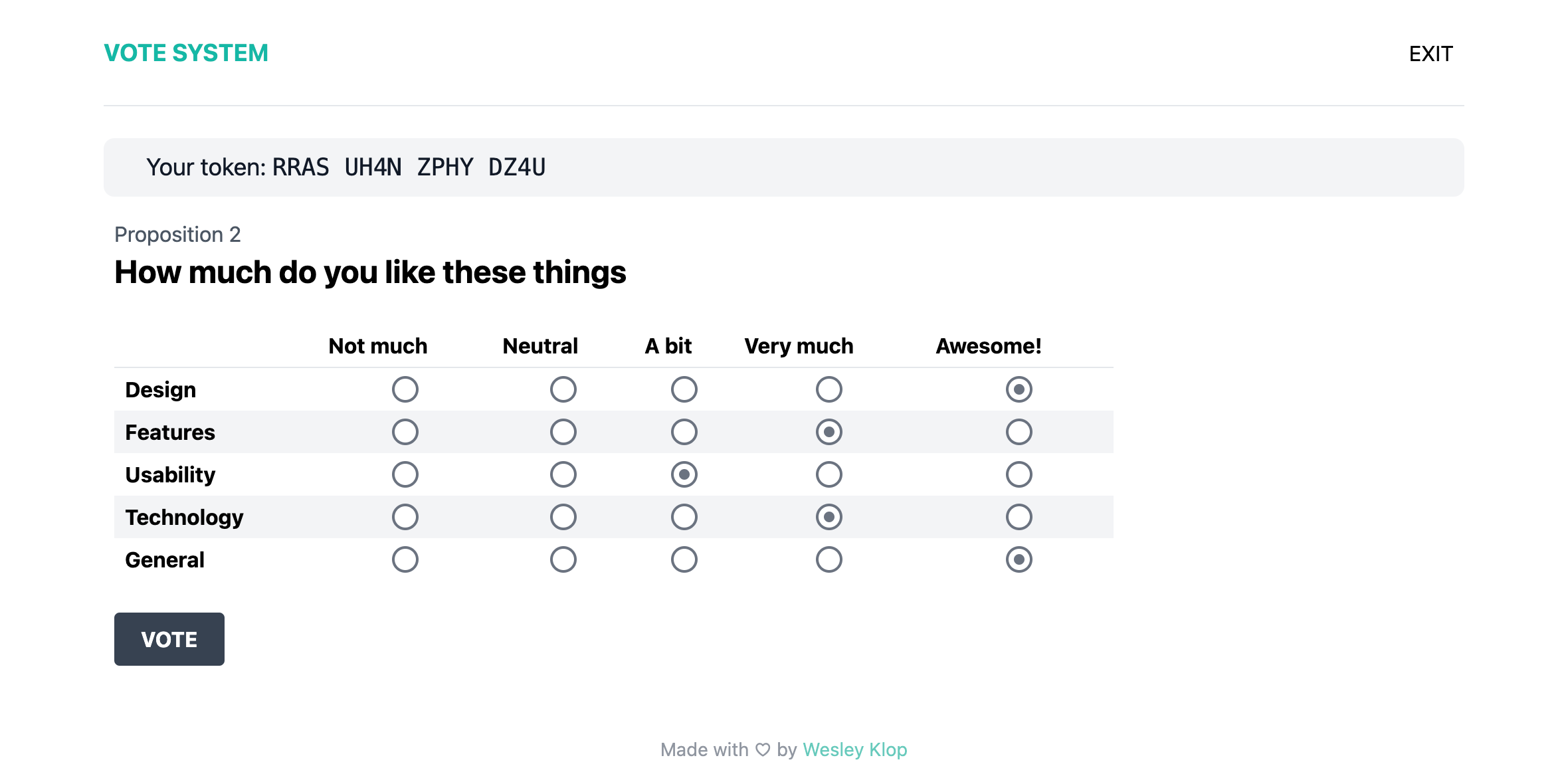Image resolution: width=1568 pixels, height=784 pixels.
Task: Rate General as A bit
Action: click(684, 559)
